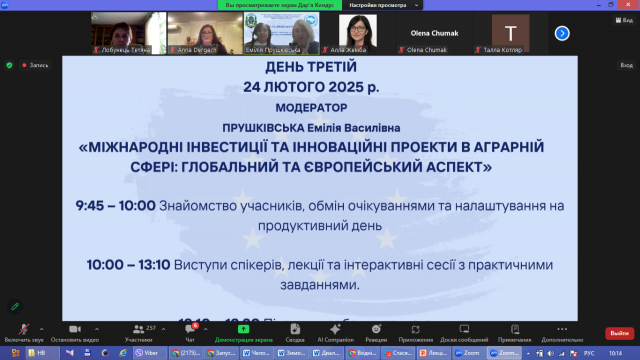Image resolution: width=640 pixels, height=360 pixels.
Task: Open the Реакции reactions menu
Action: tap(376, 333)
